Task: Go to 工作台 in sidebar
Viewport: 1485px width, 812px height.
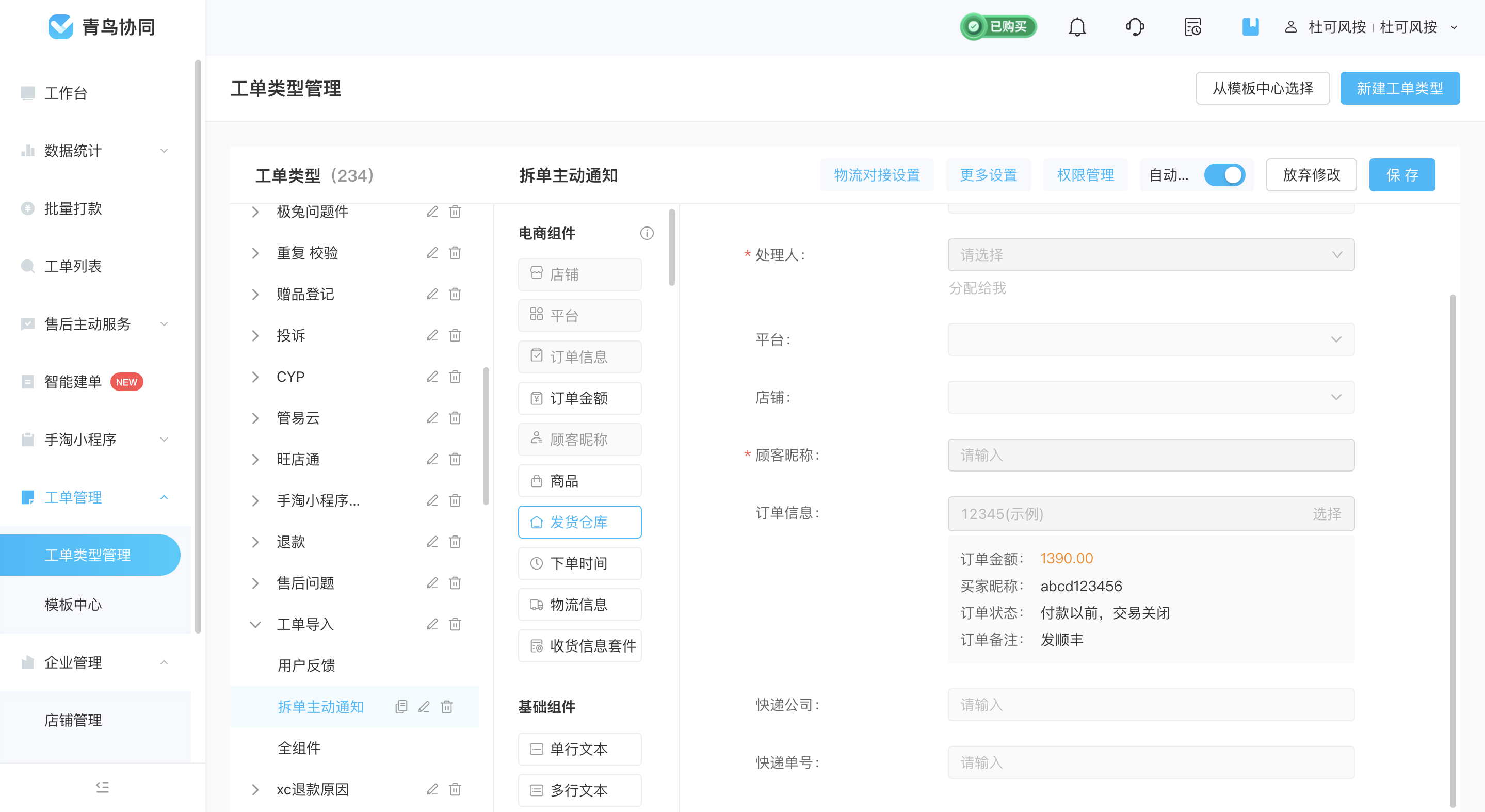Action: (65, 93)
